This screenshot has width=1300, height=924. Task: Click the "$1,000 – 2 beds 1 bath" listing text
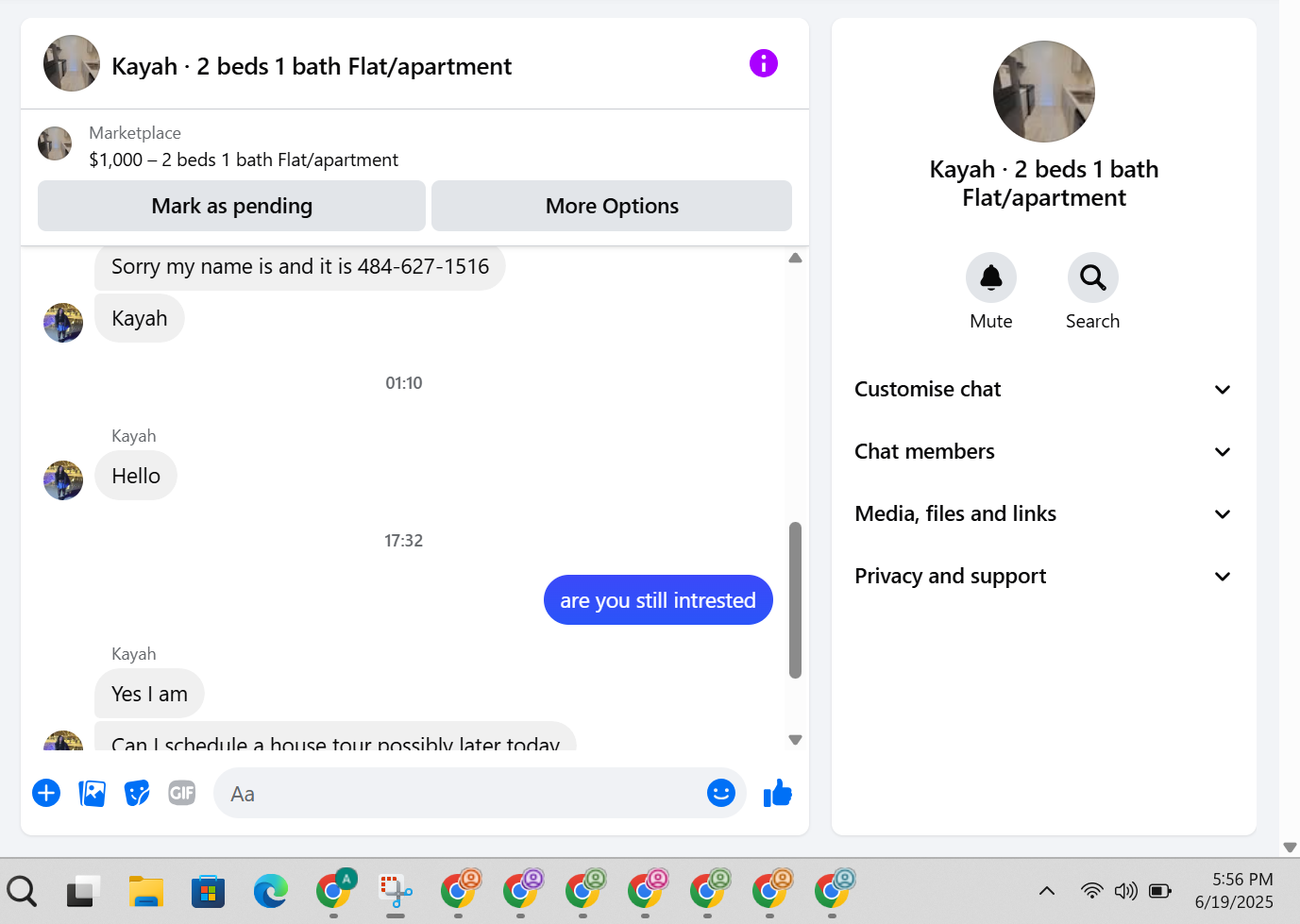(x=244, y=160)
